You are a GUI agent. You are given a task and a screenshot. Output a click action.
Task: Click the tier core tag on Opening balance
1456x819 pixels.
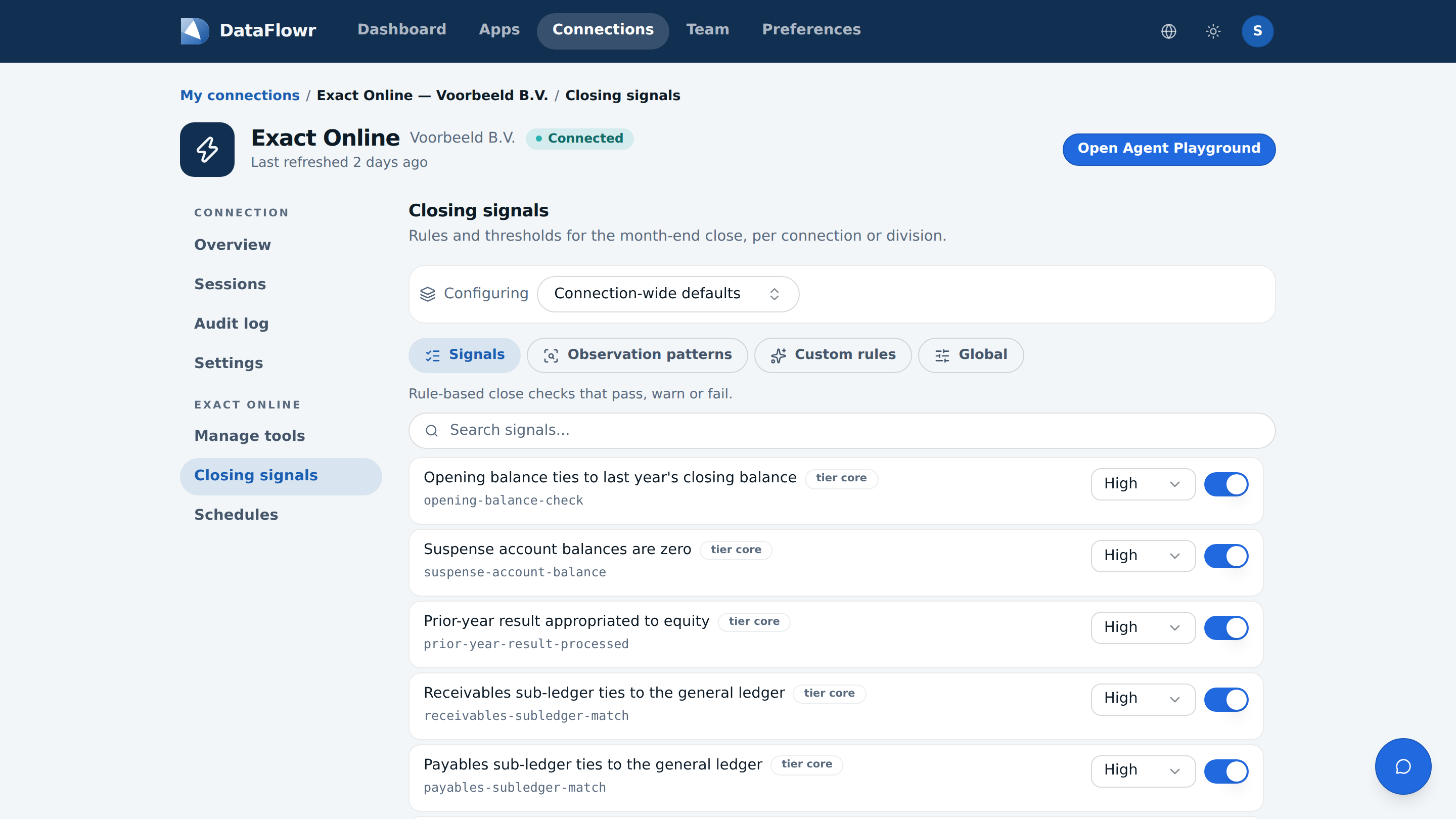tap(841, 478)
